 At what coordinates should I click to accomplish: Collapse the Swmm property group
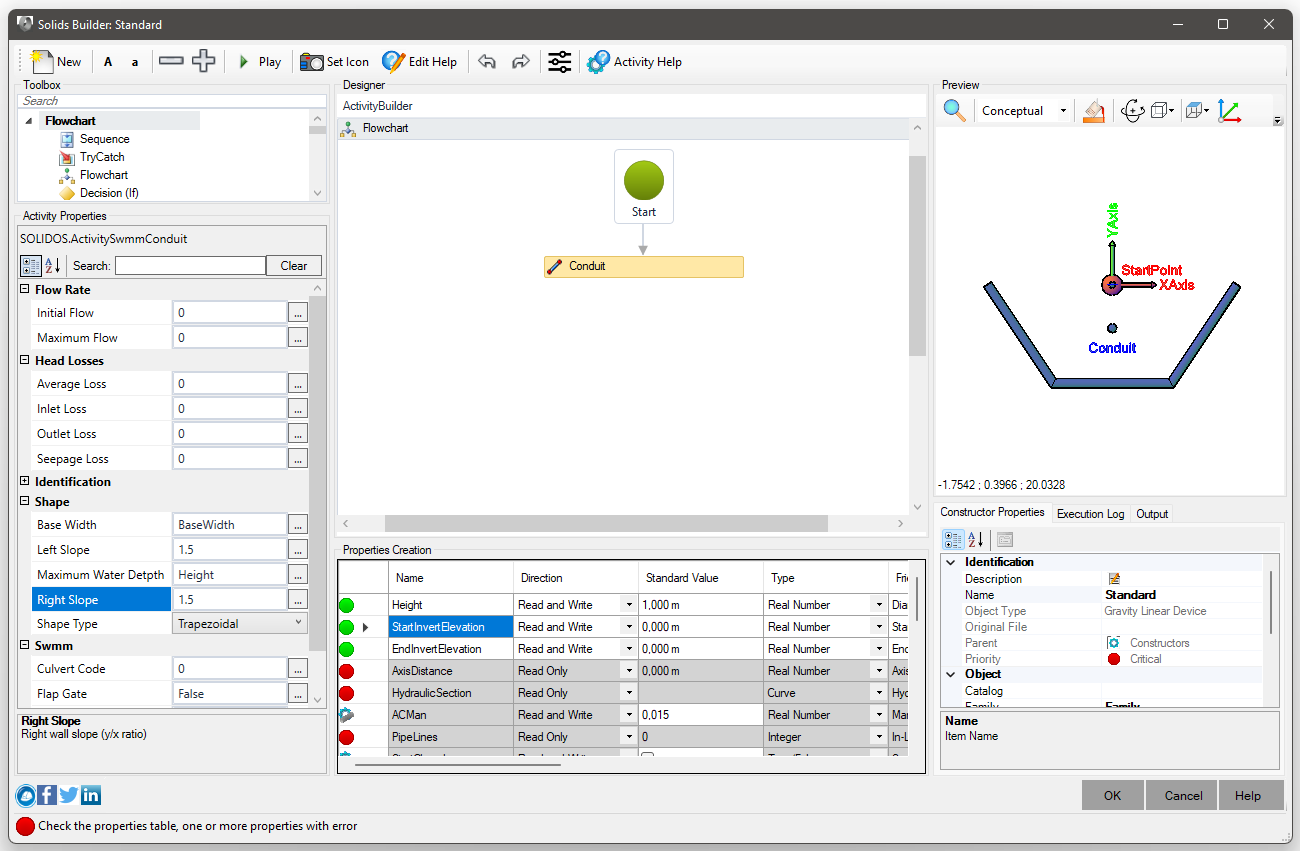[x=25, y=646]
